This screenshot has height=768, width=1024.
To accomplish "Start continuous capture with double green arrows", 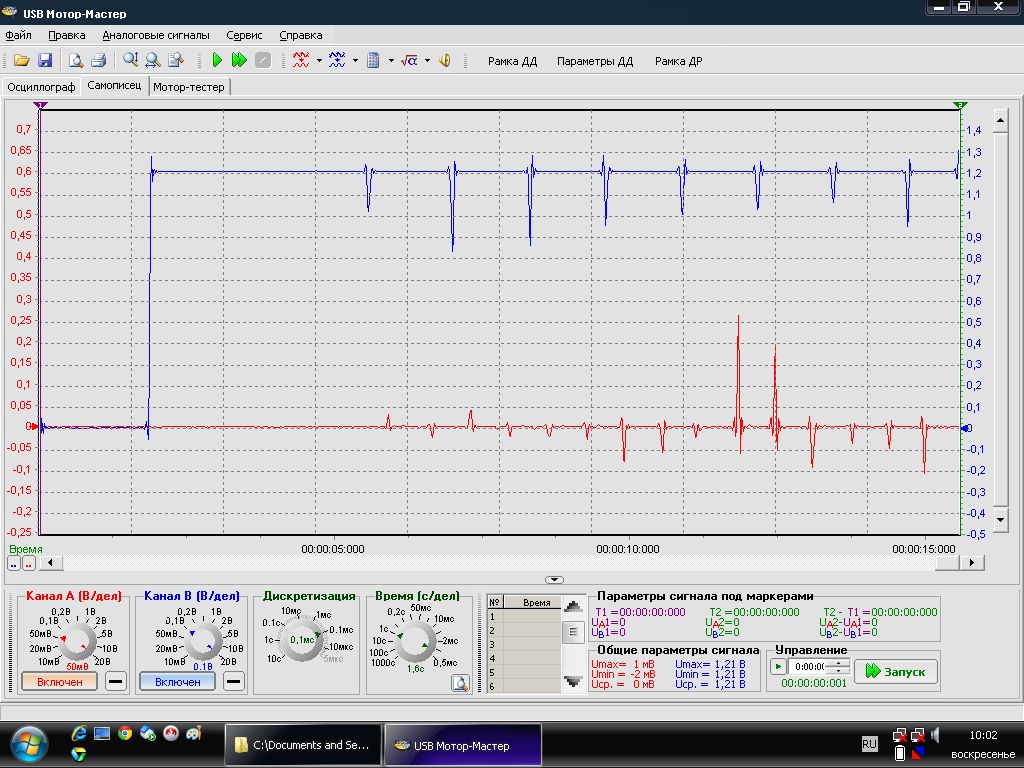I will [239, 61].
